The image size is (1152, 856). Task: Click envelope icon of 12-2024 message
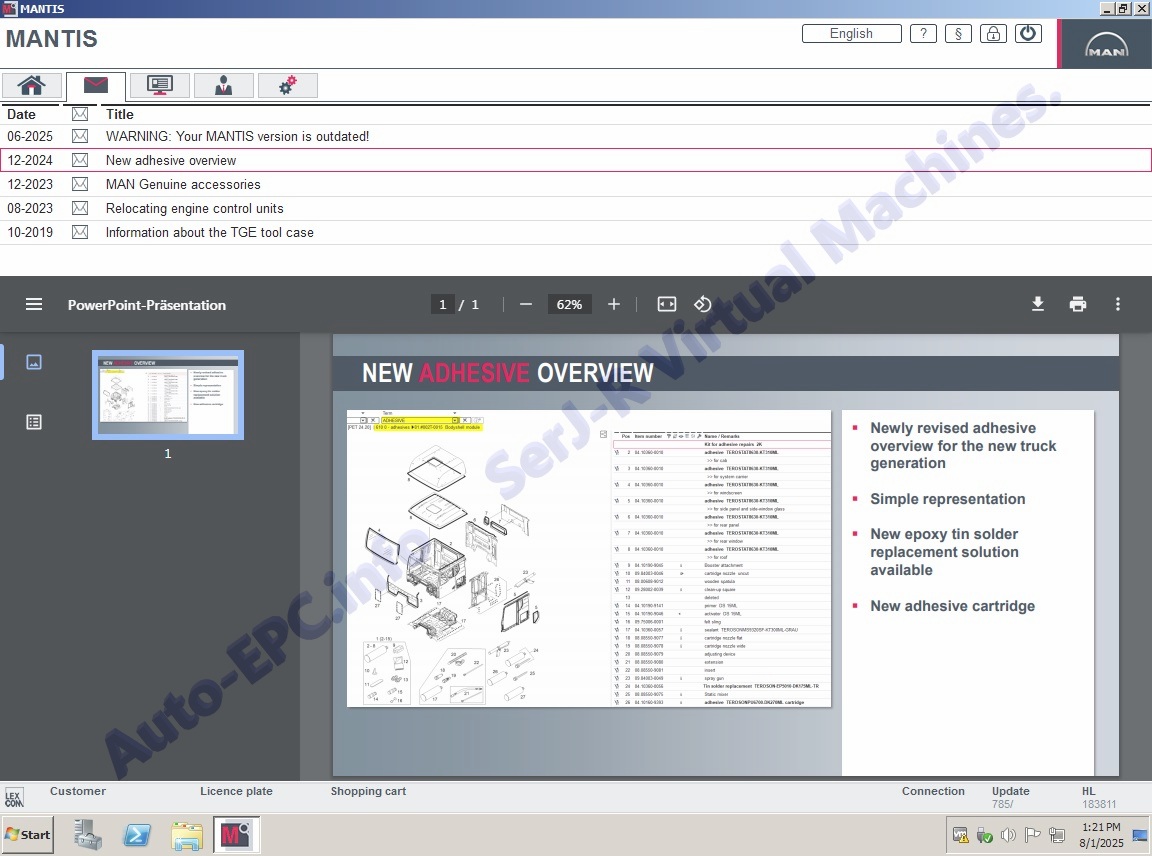point(80,160)
